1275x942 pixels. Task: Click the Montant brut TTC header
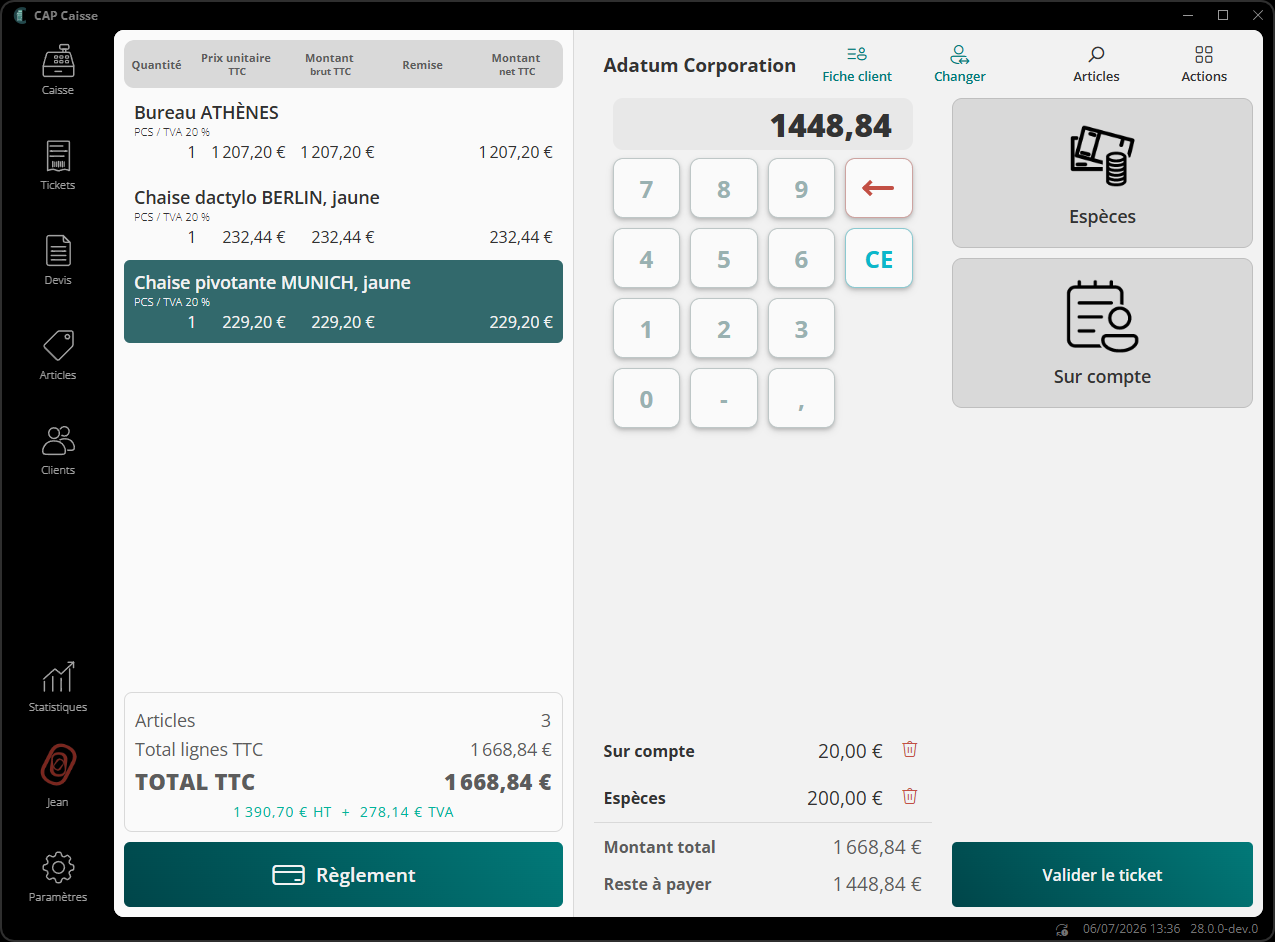(330, 64)
